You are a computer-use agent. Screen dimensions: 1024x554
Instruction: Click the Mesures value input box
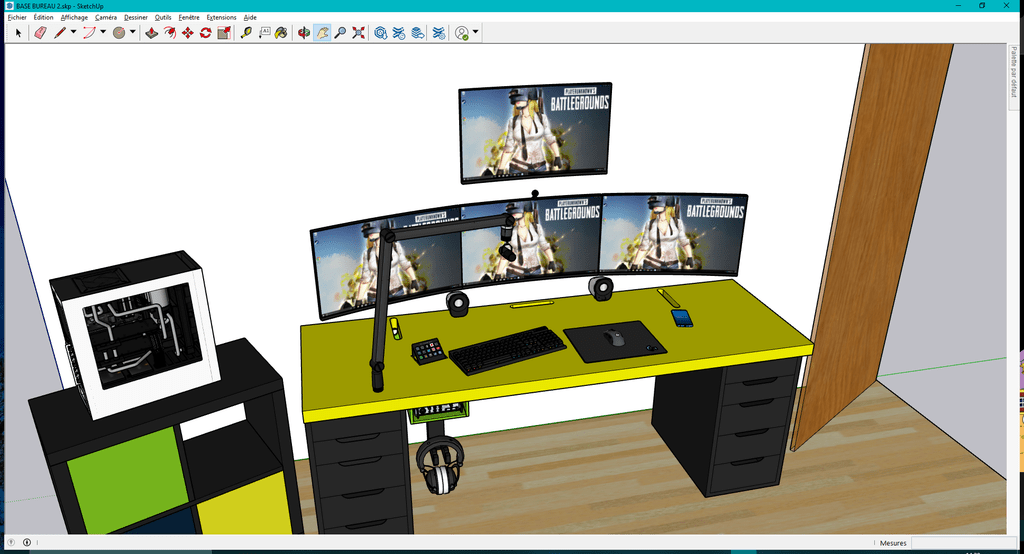[x=964, y=543]
